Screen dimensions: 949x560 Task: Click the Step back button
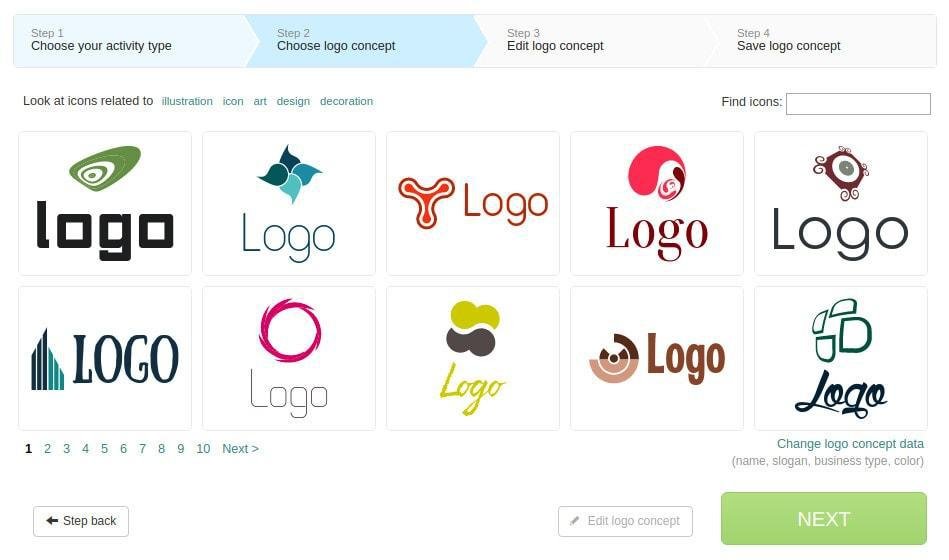tap(81, 521)
